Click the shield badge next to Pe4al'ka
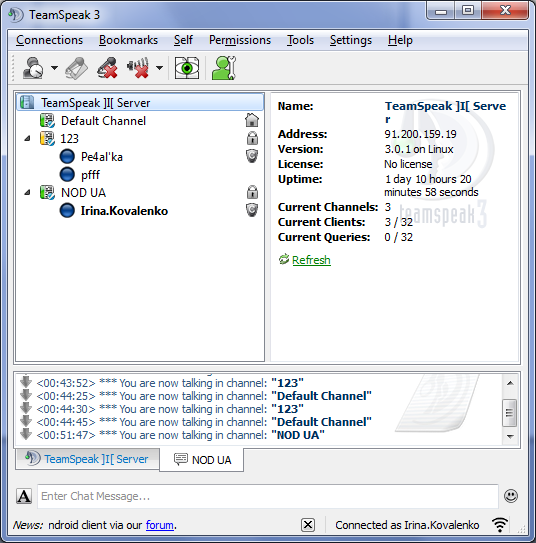The image size is (536, 543). coord(252,156)
